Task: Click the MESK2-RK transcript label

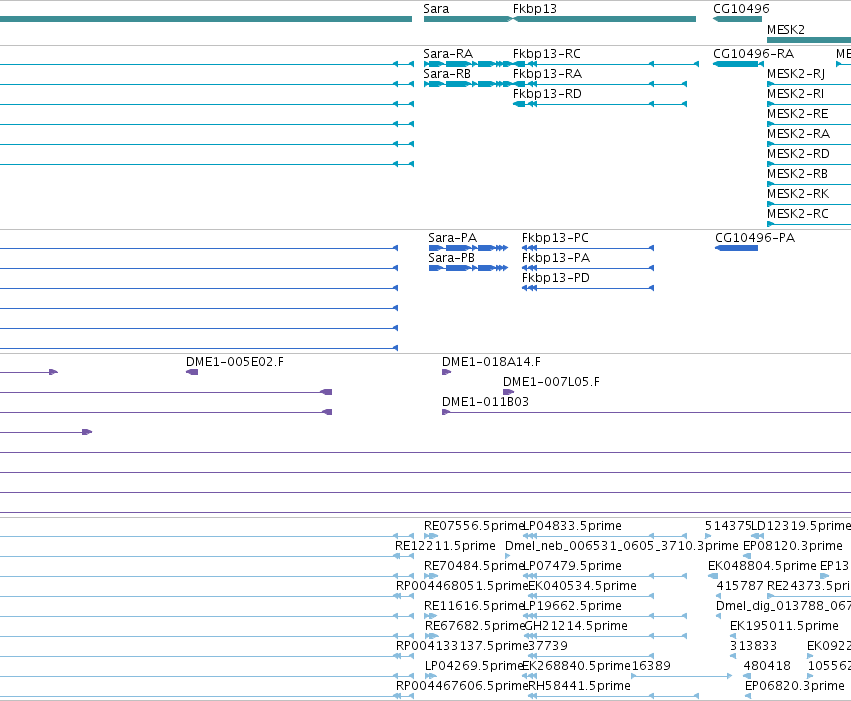Action: (x=798, y=194)
